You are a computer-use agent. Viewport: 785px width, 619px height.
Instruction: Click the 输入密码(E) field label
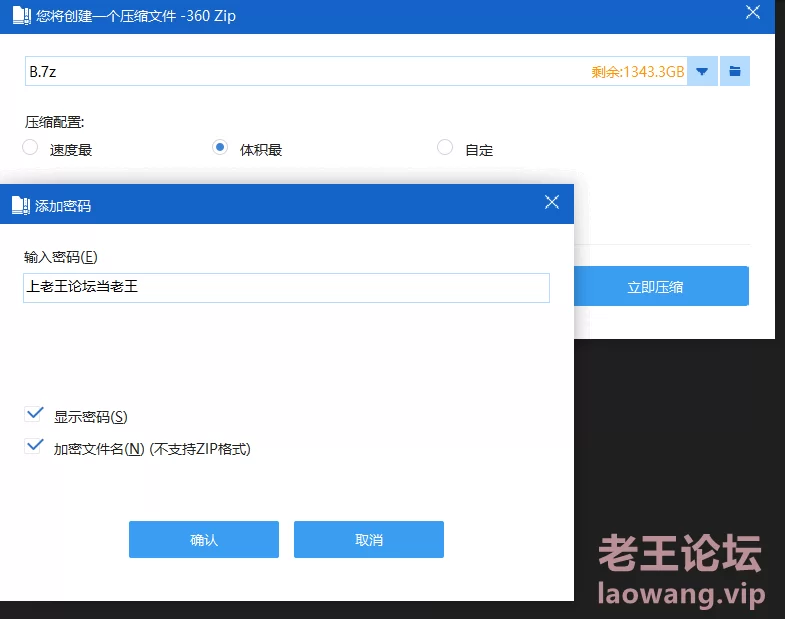point(61,257)
